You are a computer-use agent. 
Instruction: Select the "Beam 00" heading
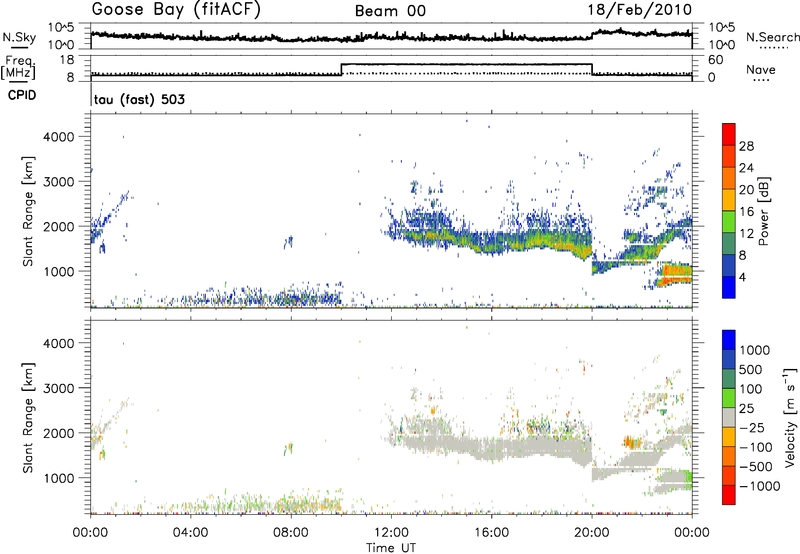[x=390, y=11]
